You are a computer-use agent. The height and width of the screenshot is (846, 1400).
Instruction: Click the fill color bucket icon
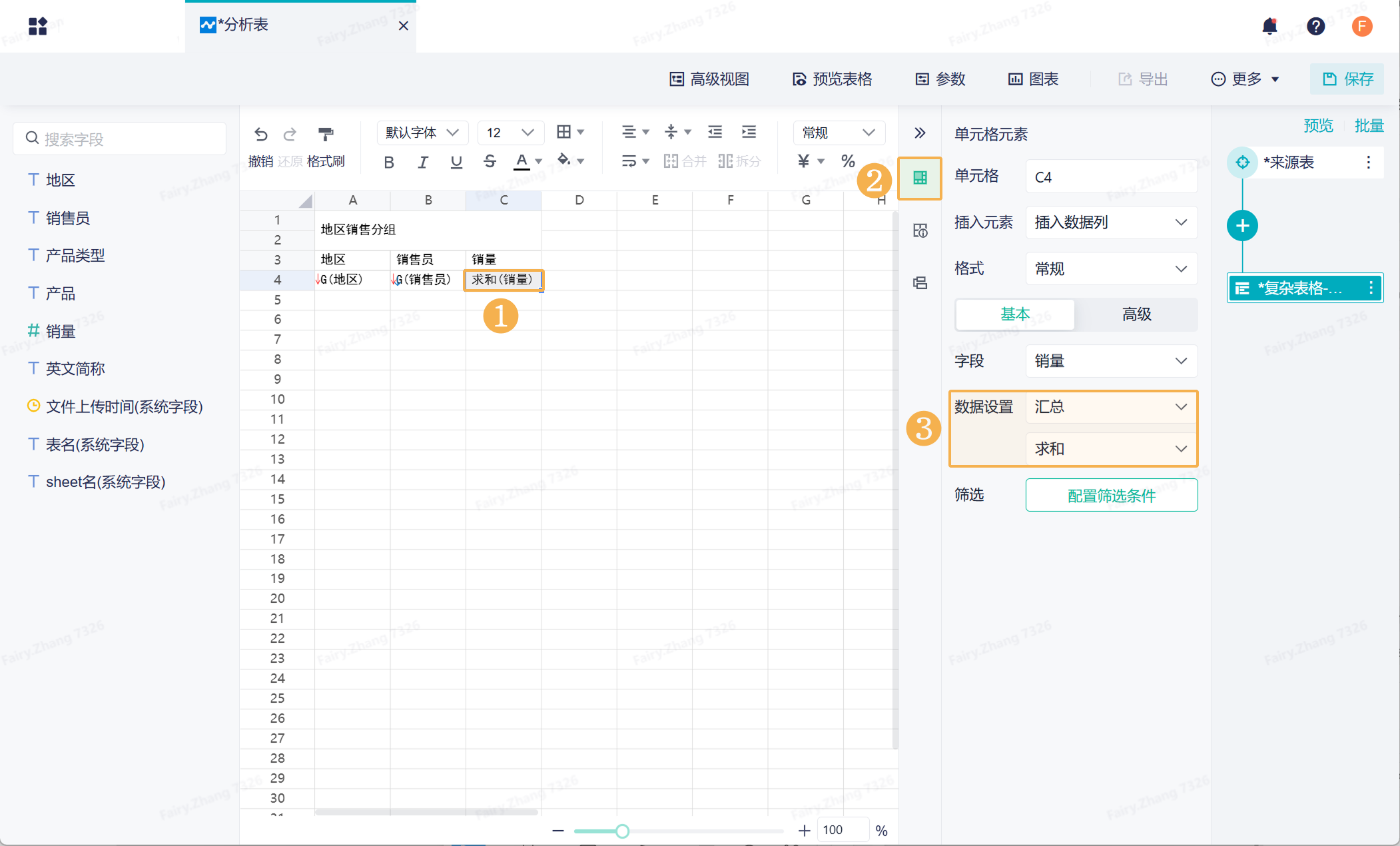click(564, 161)
